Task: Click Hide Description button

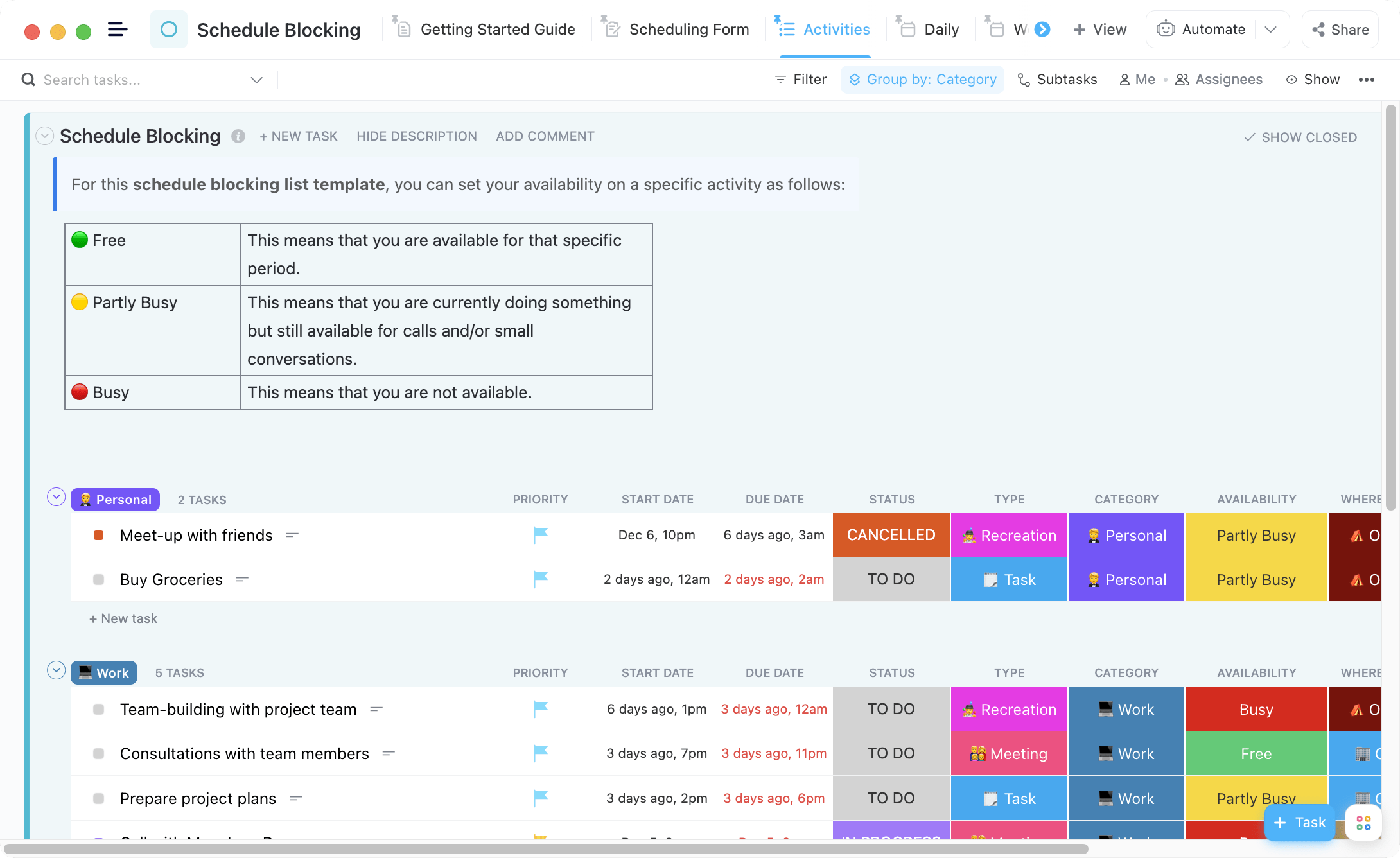Action: (415, 136)
